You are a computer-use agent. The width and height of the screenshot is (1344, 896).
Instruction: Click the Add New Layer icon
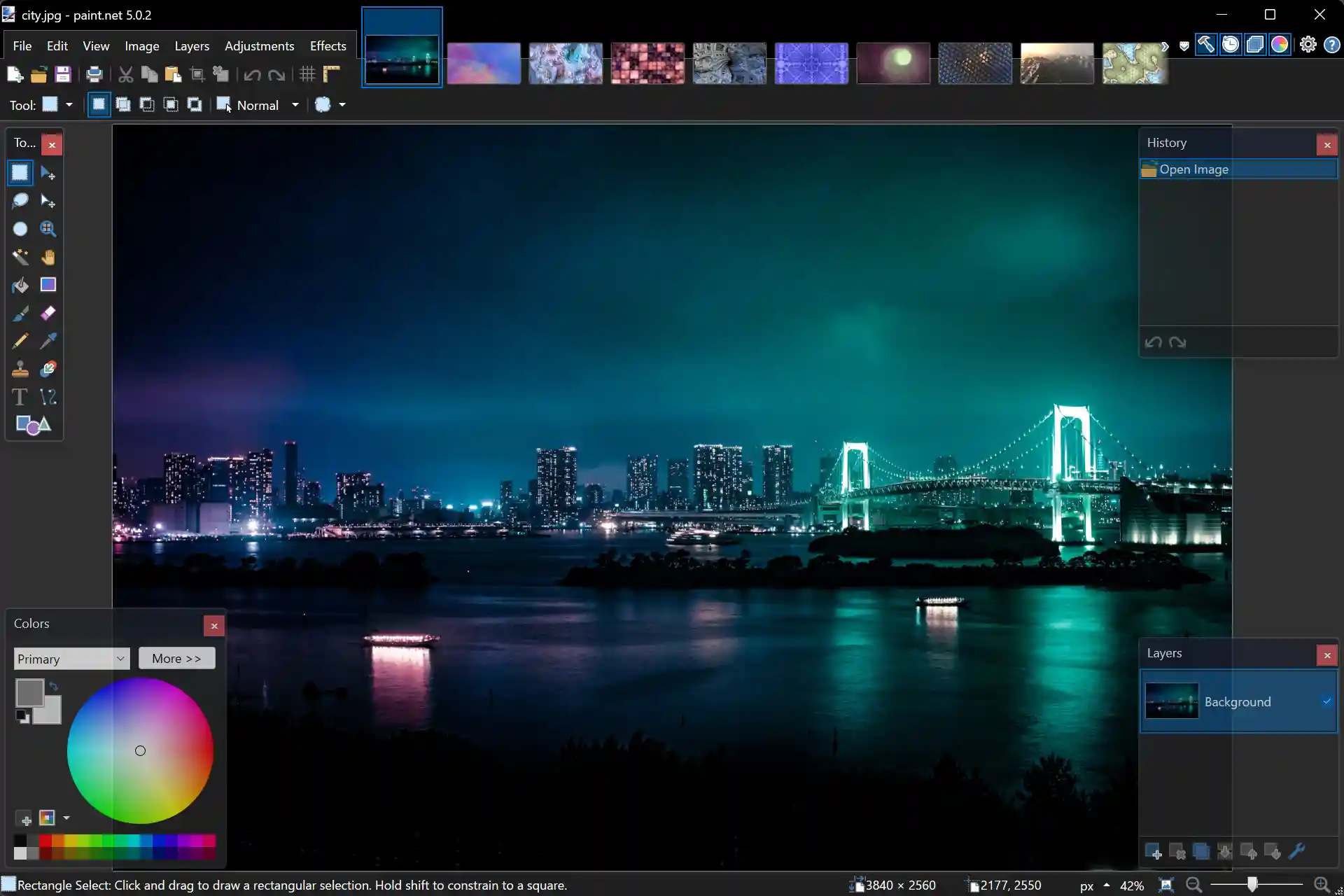[x=1153, y=852]
